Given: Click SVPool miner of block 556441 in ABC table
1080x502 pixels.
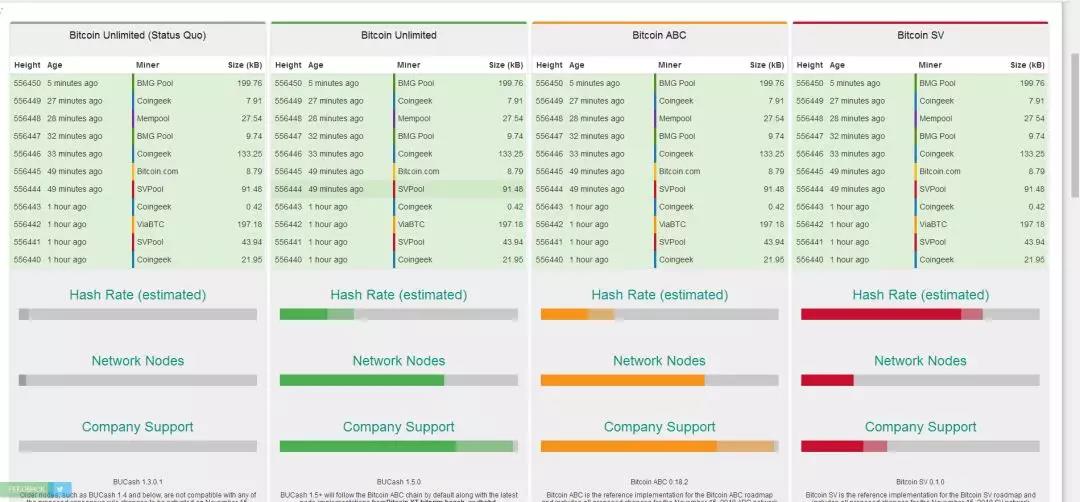Looking at the screenshot, I should 672,242.
